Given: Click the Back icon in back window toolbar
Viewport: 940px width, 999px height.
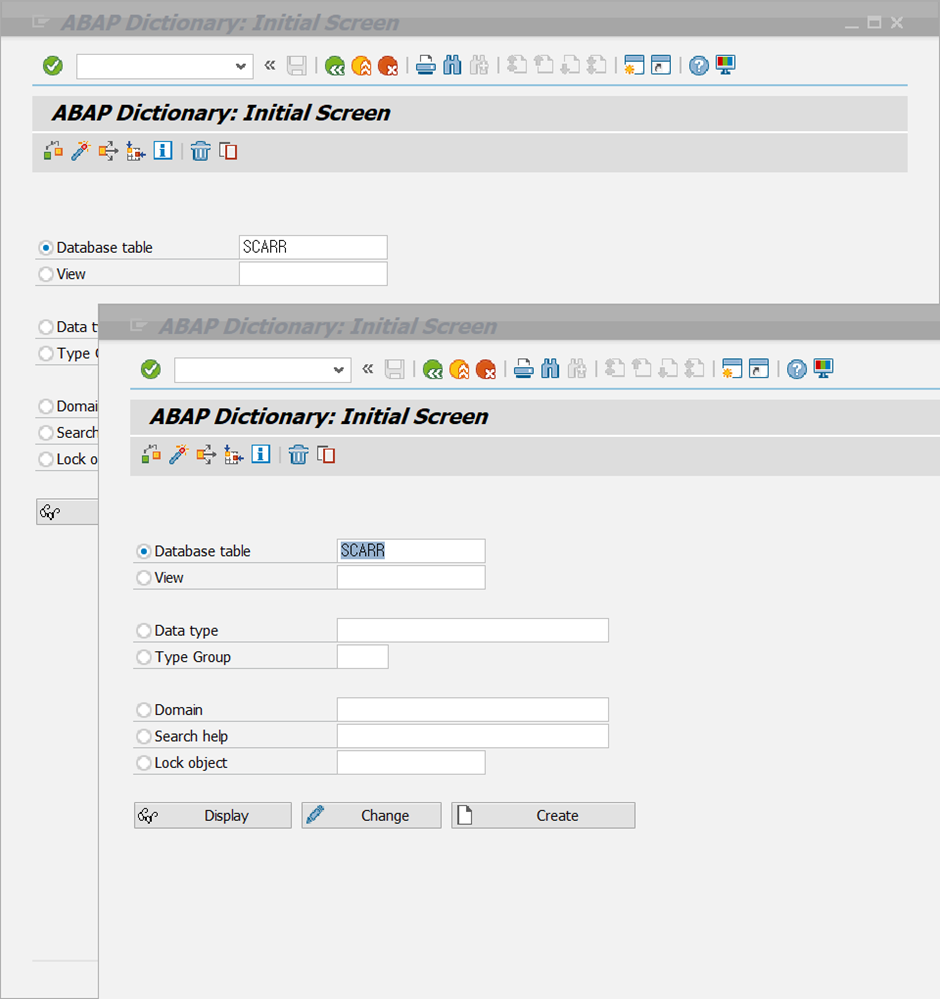Looking at the screenshot, I should [335, 65].
